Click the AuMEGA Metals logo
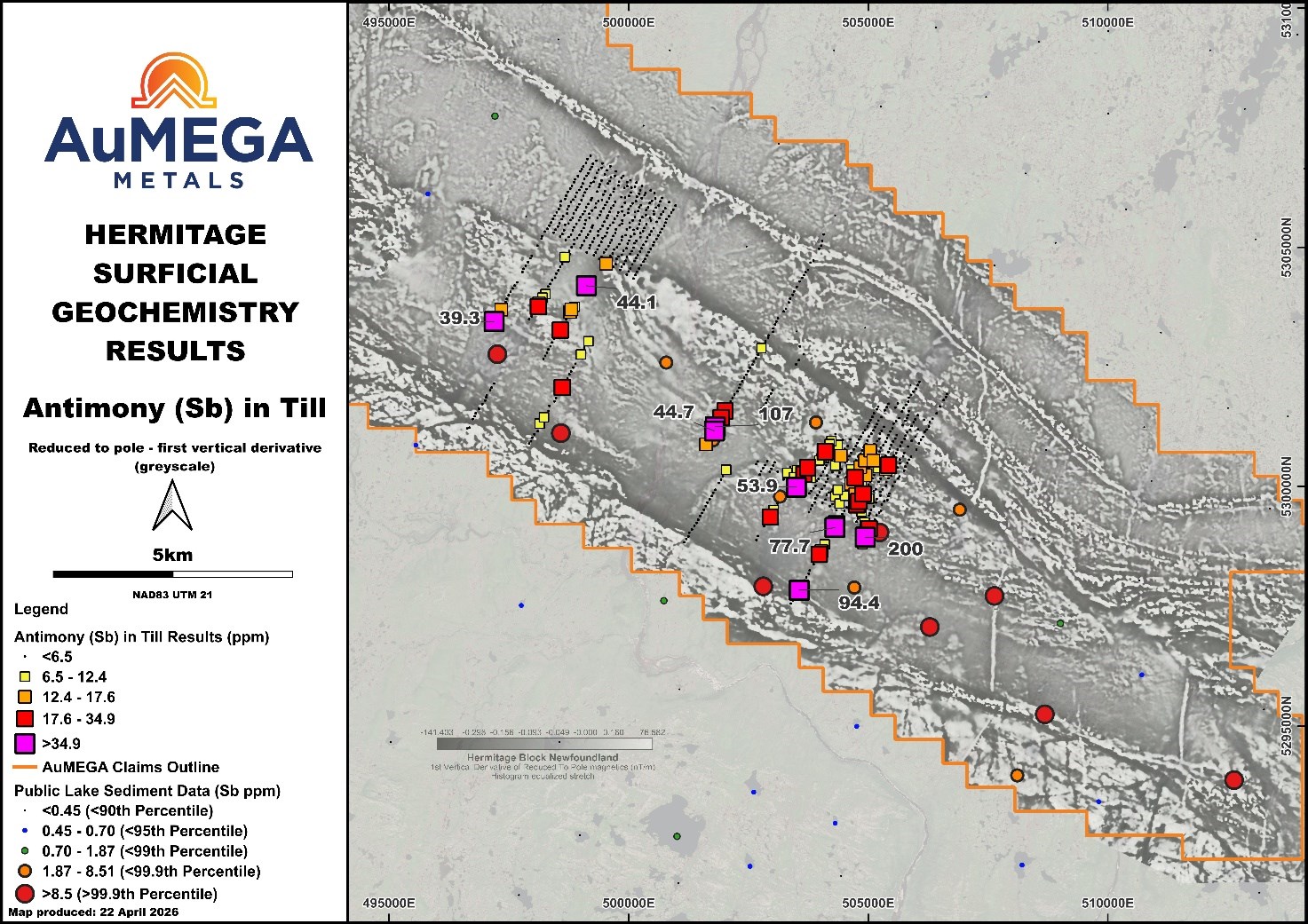Viewport: 1308px width, 924px height. [x=178, y=121]
